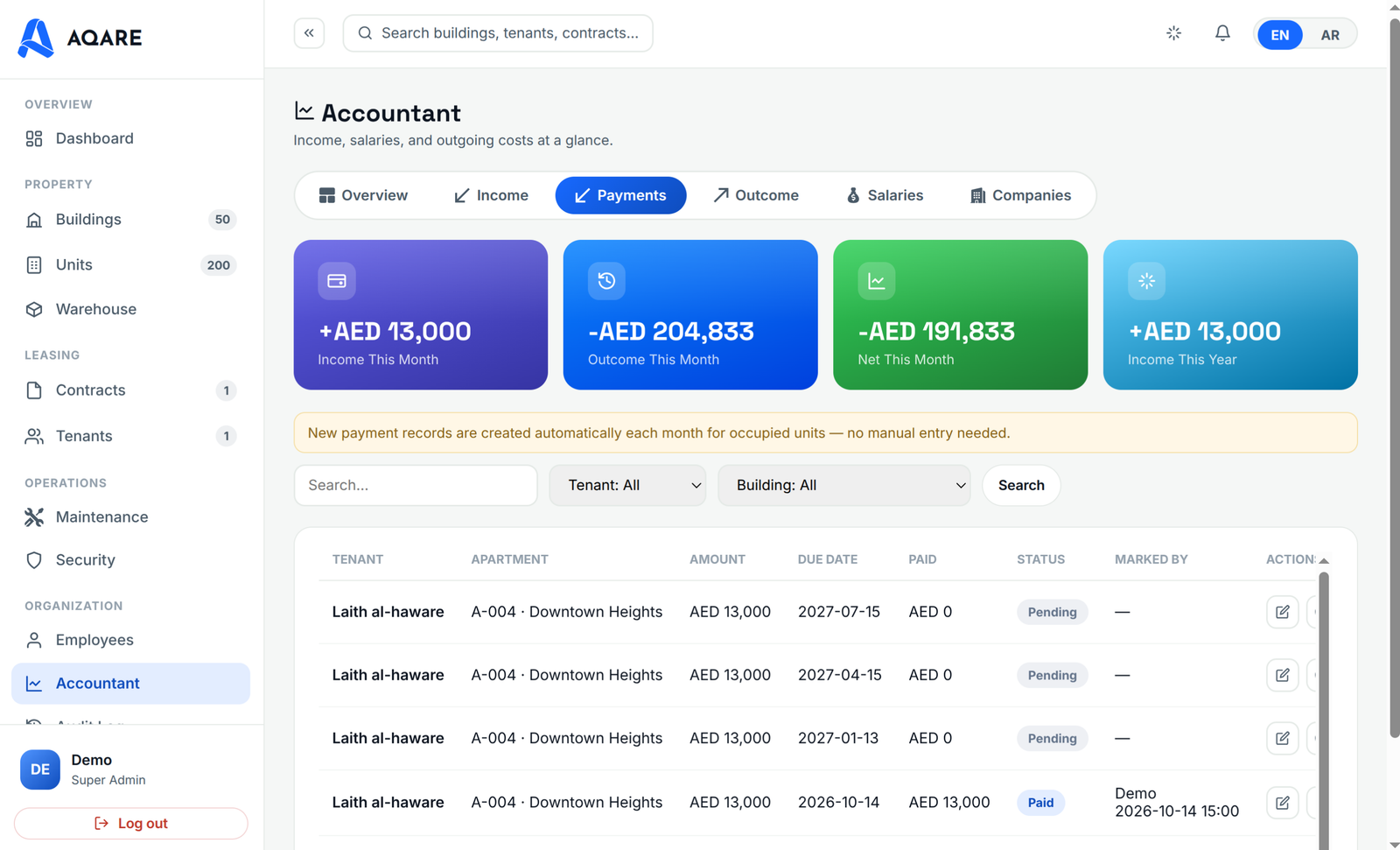Go to Employees page
Image resolution: width=1400 pixels, height=850 pixels.
130,640
